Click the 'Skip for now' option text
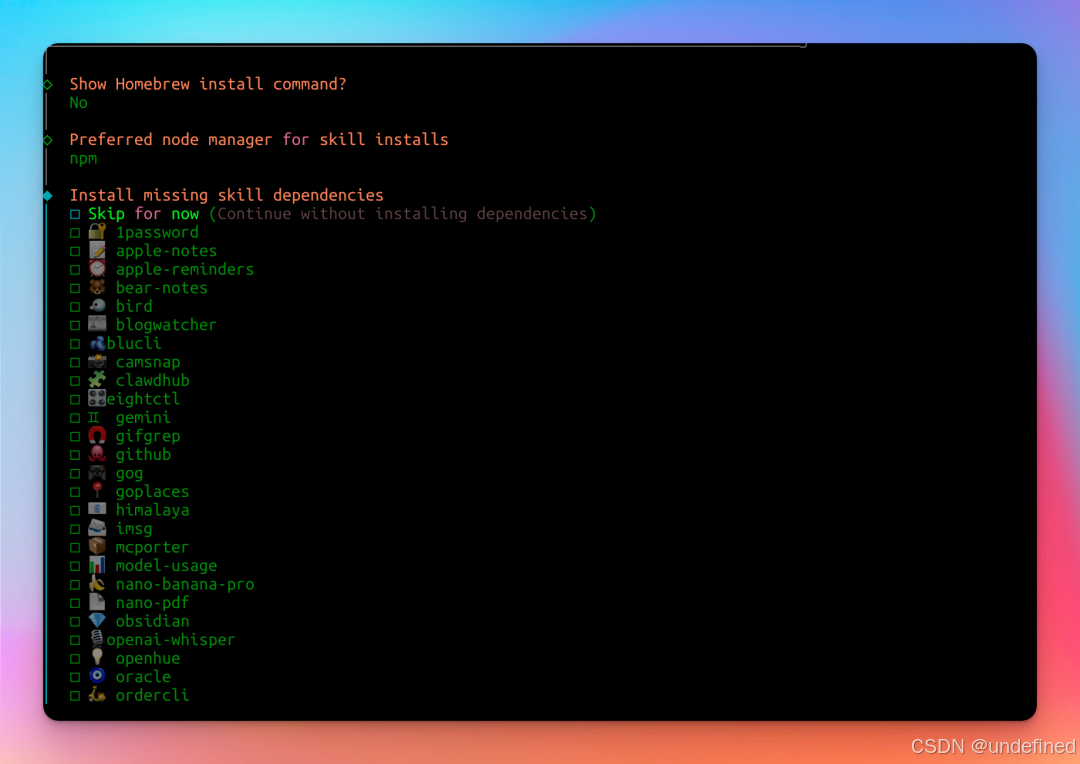 [143, 214]
